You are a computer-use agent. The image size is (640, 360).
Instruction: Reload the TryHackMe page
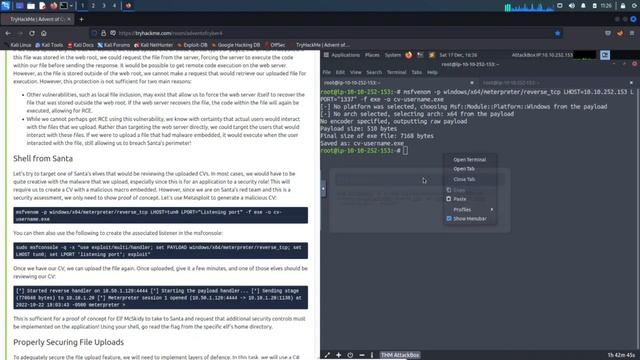32,33
